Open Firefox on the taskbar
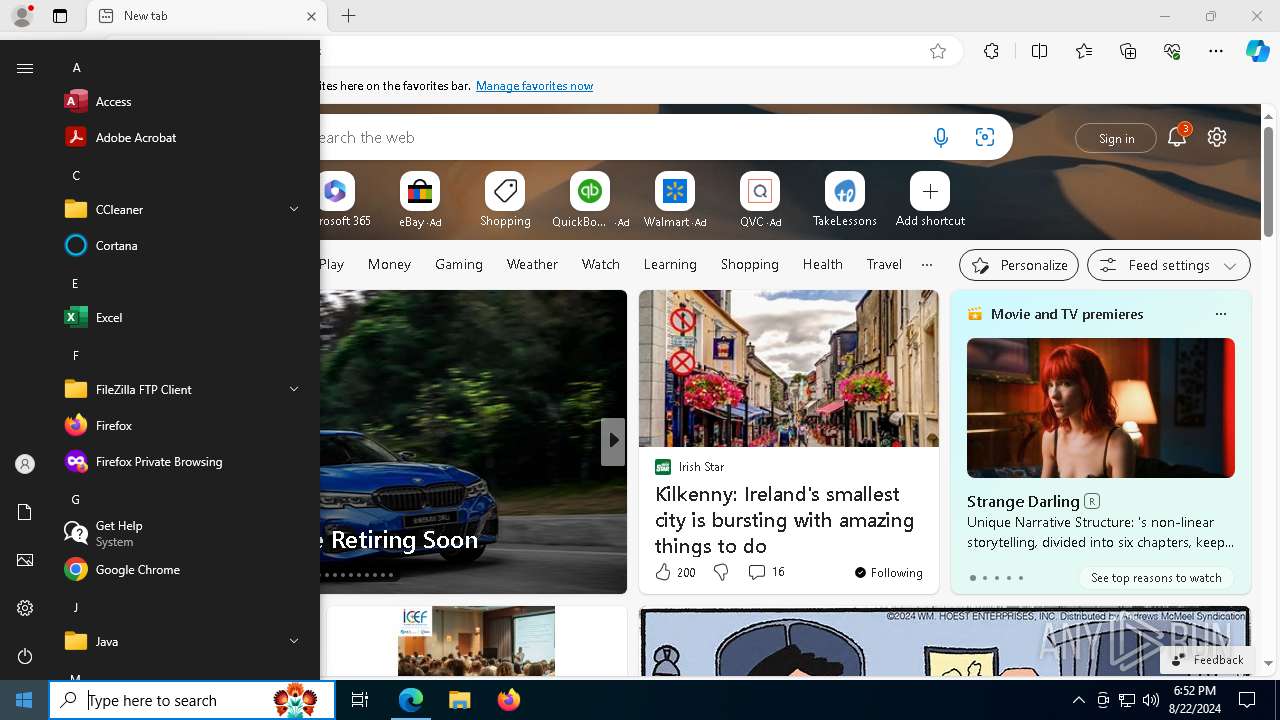1280x720 pixels. tap(508, 700)
